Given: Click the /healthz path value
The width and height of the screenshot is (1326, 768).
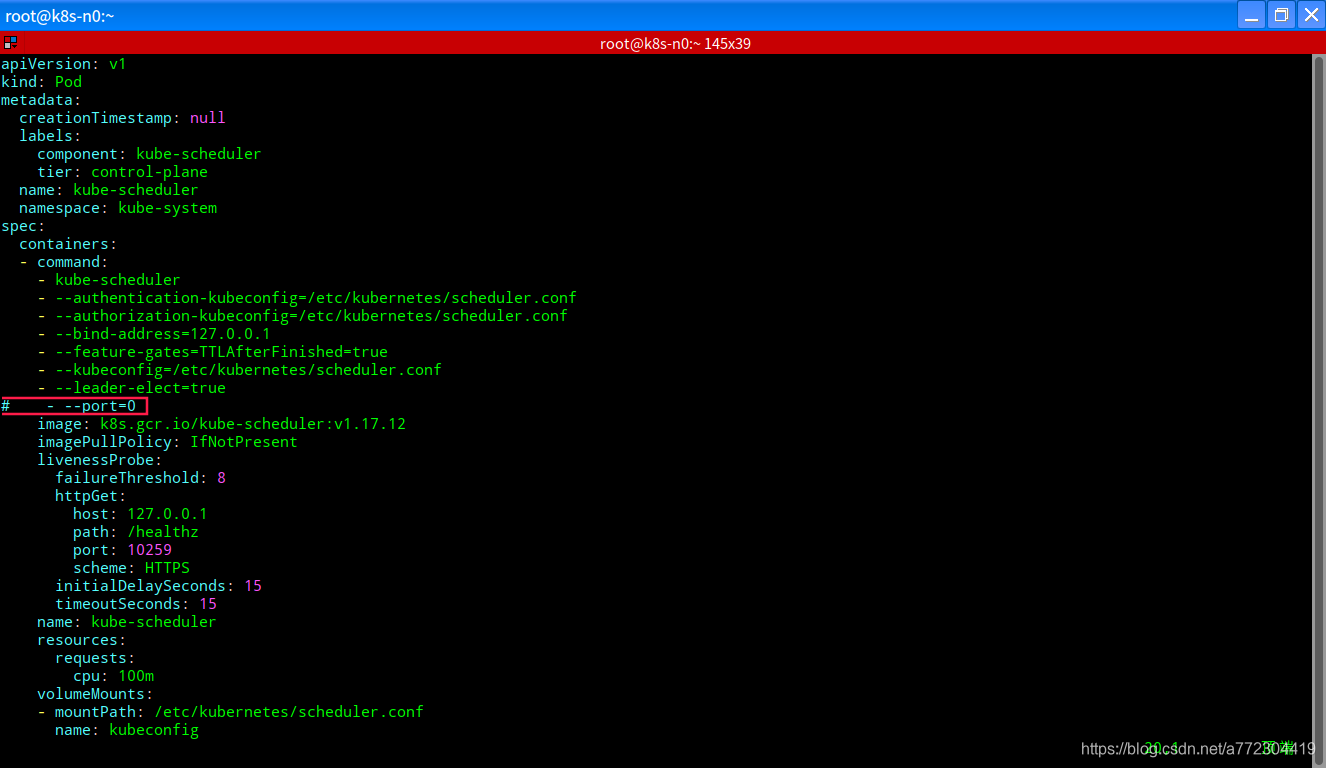Looking at the screenshot, I should [163, 531].
